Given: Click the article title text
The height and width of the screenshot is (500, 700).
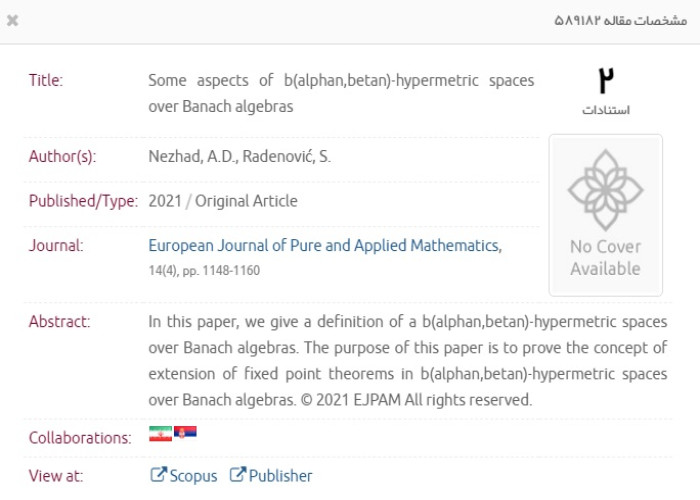Looking at the screenshot, I should click(340, 92).
